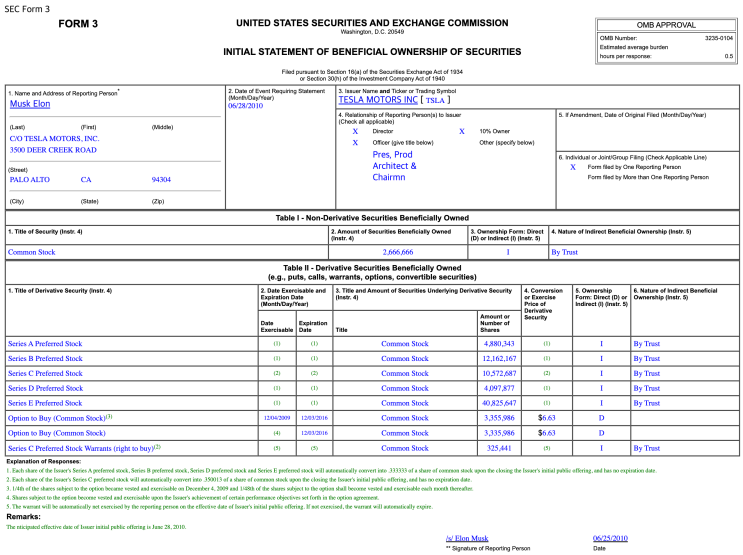Click the 'Series A Preferred Stock' row title

pos(45,344)
